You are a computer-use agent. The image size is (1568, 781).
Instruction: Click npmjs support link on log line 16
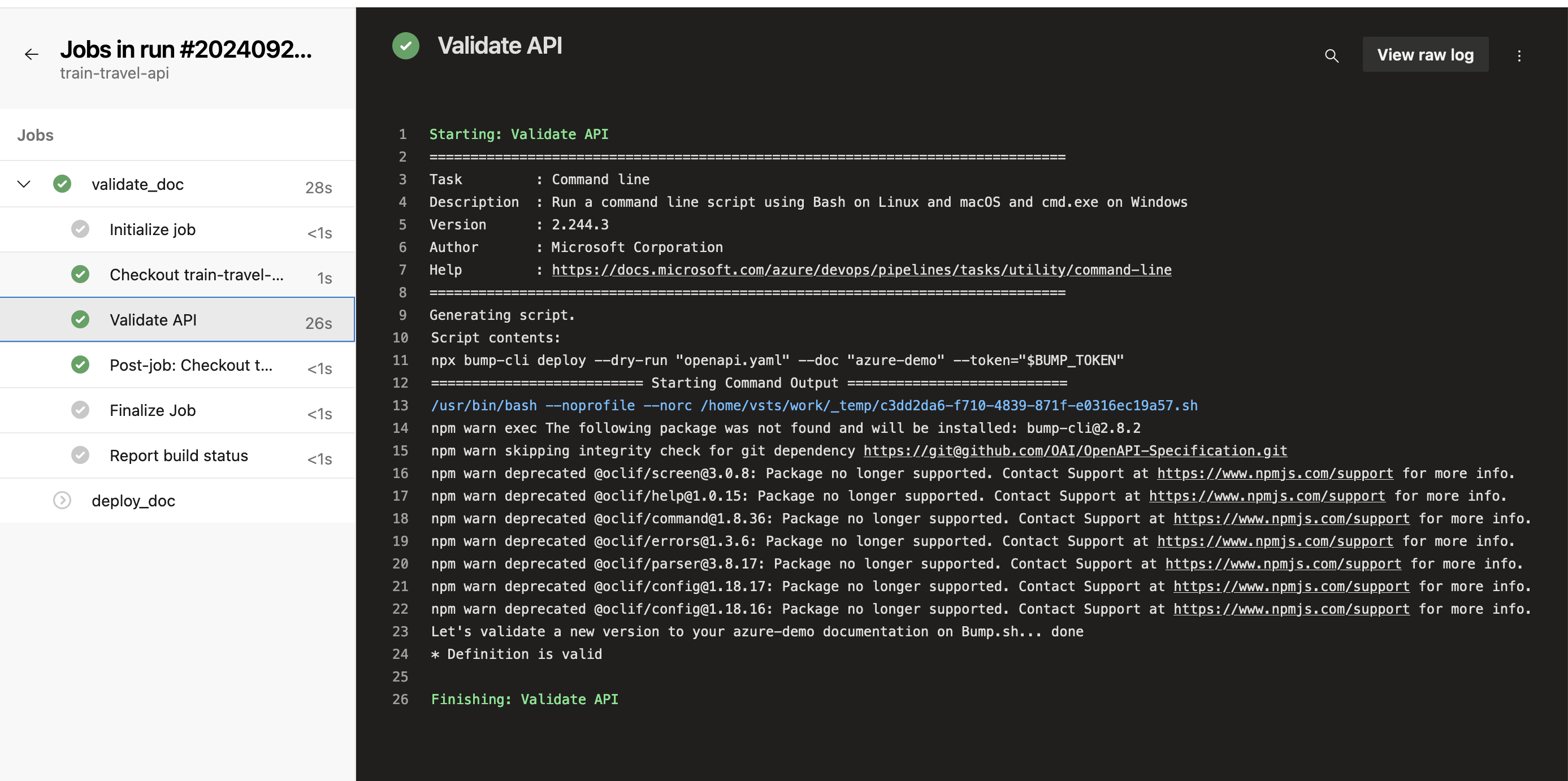[1275, 473]
